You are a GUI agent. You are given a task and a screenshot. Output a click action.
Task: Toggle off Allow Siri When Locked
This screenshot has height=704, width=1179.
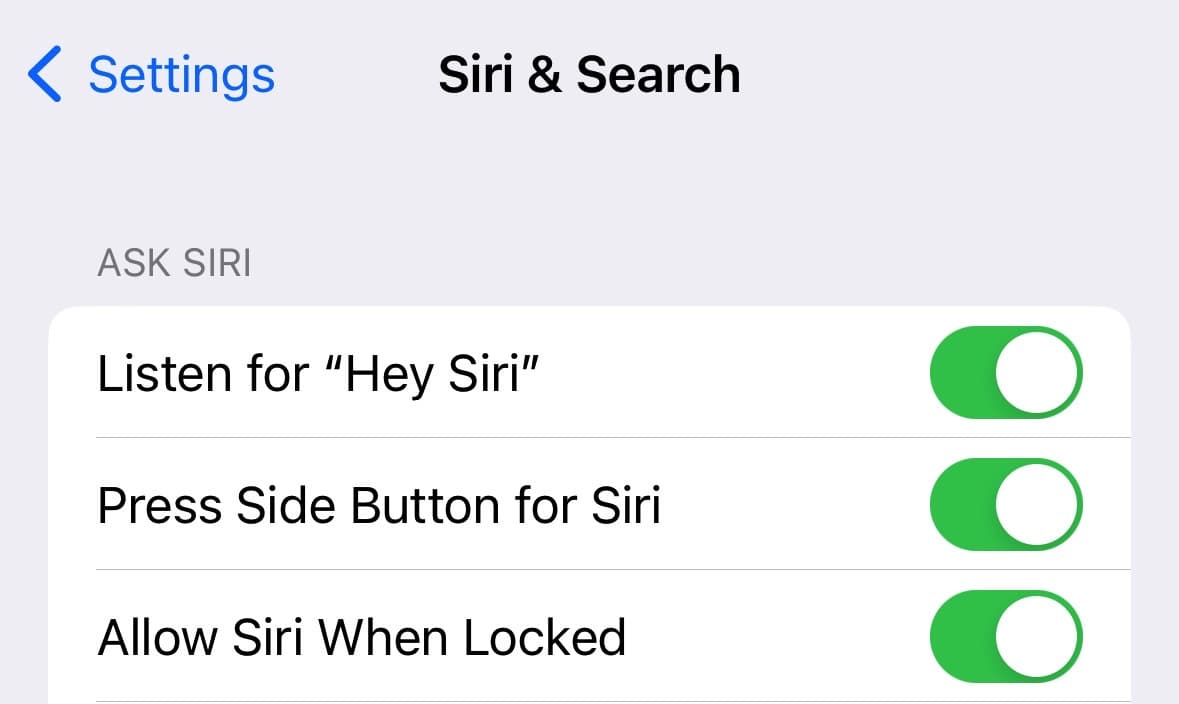tap(1006, 636)
